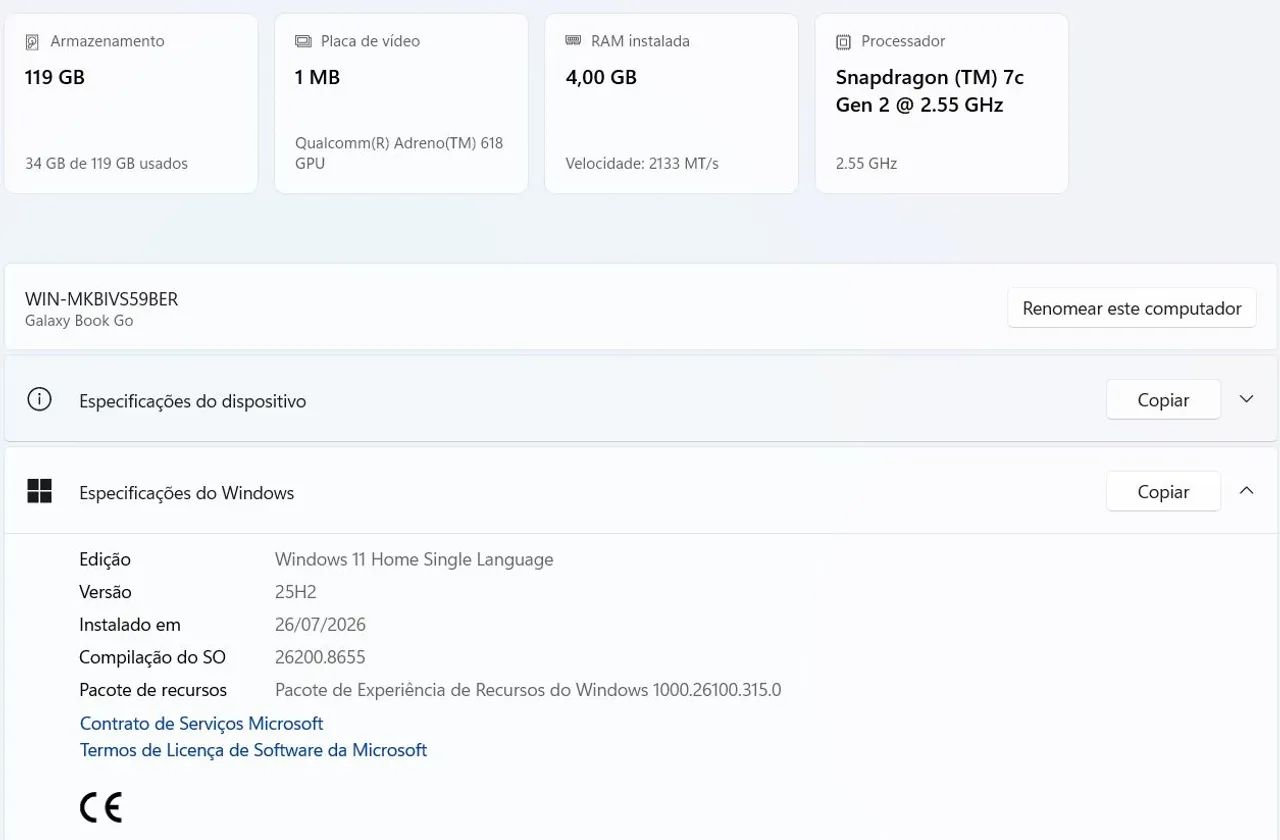Click the text 34 GB de 119 GB usados
The image size is (1280, 840).
(x=106, y=163)
